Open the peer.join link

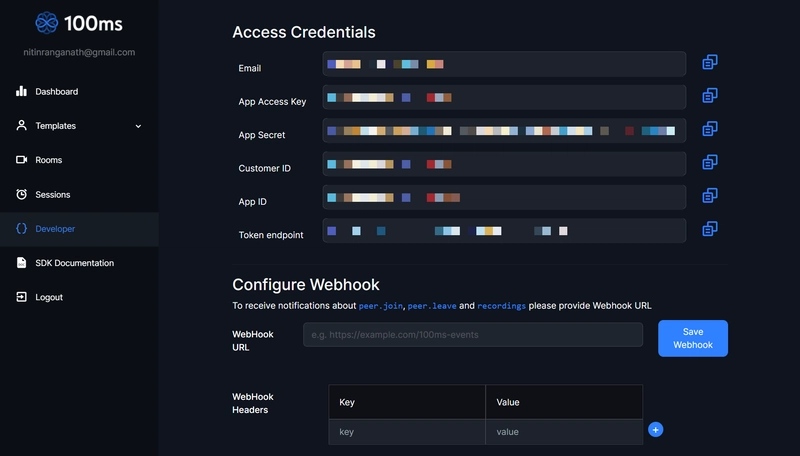click(x=381, y=306)
